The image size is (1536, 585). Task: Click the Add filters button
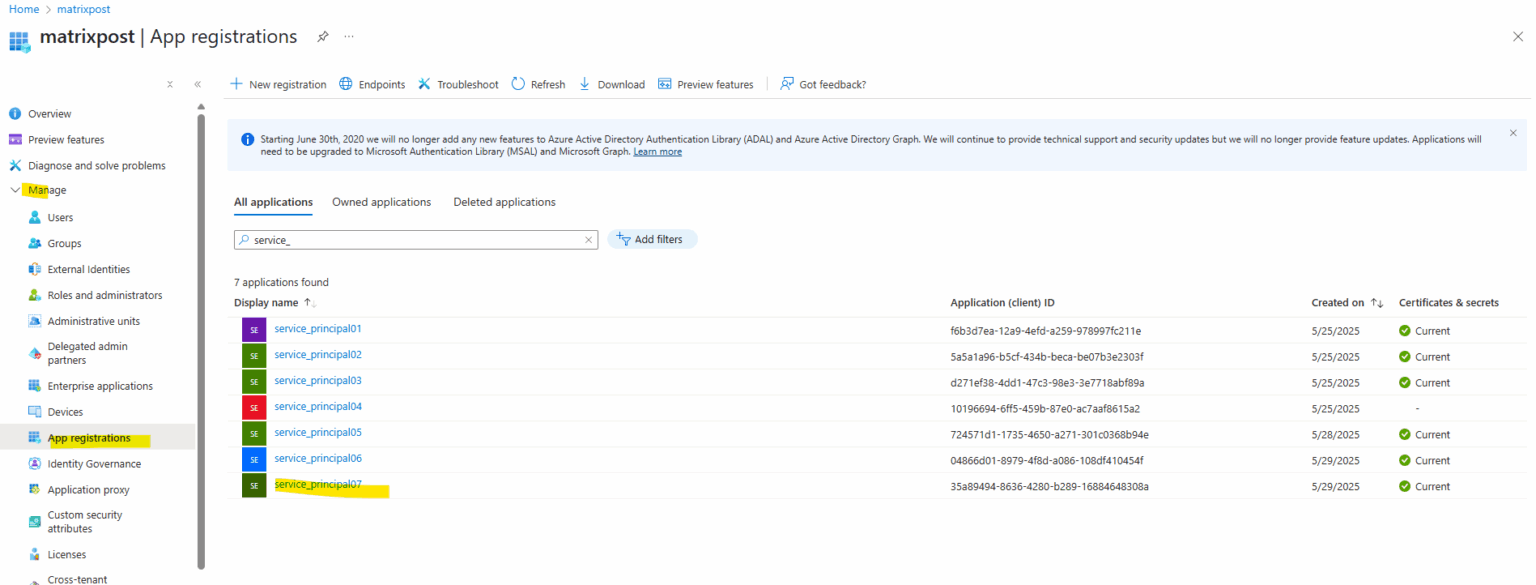pos(652,239)
